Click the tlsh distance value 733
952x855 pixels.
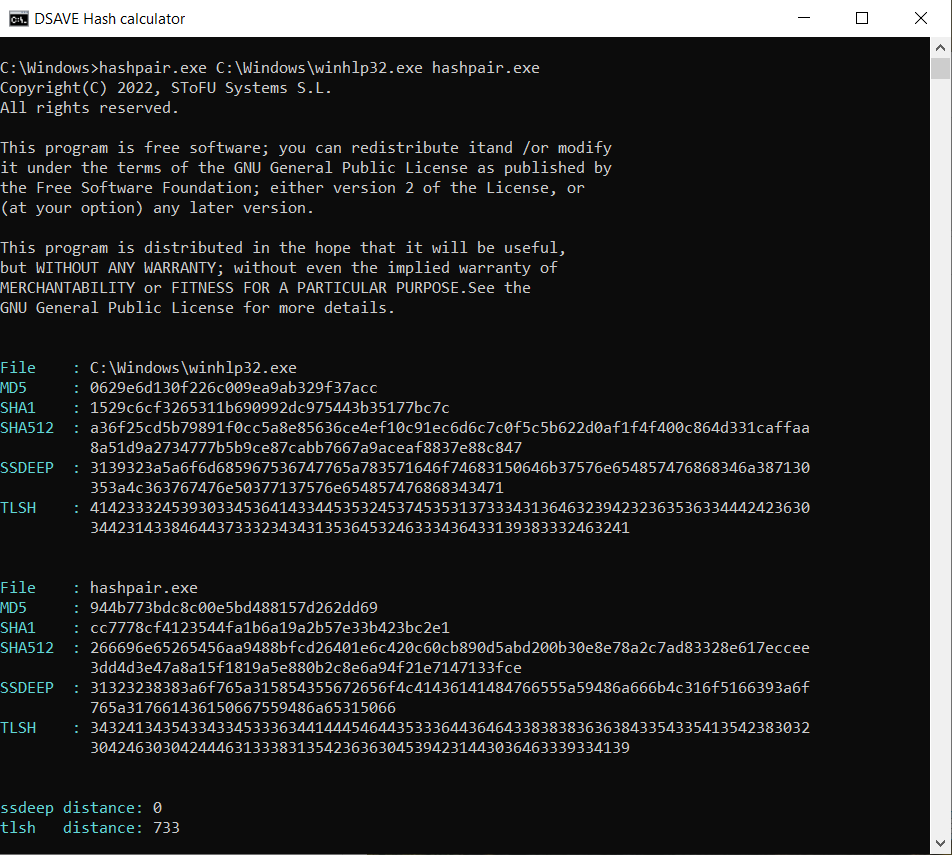[x=166, y=828]
